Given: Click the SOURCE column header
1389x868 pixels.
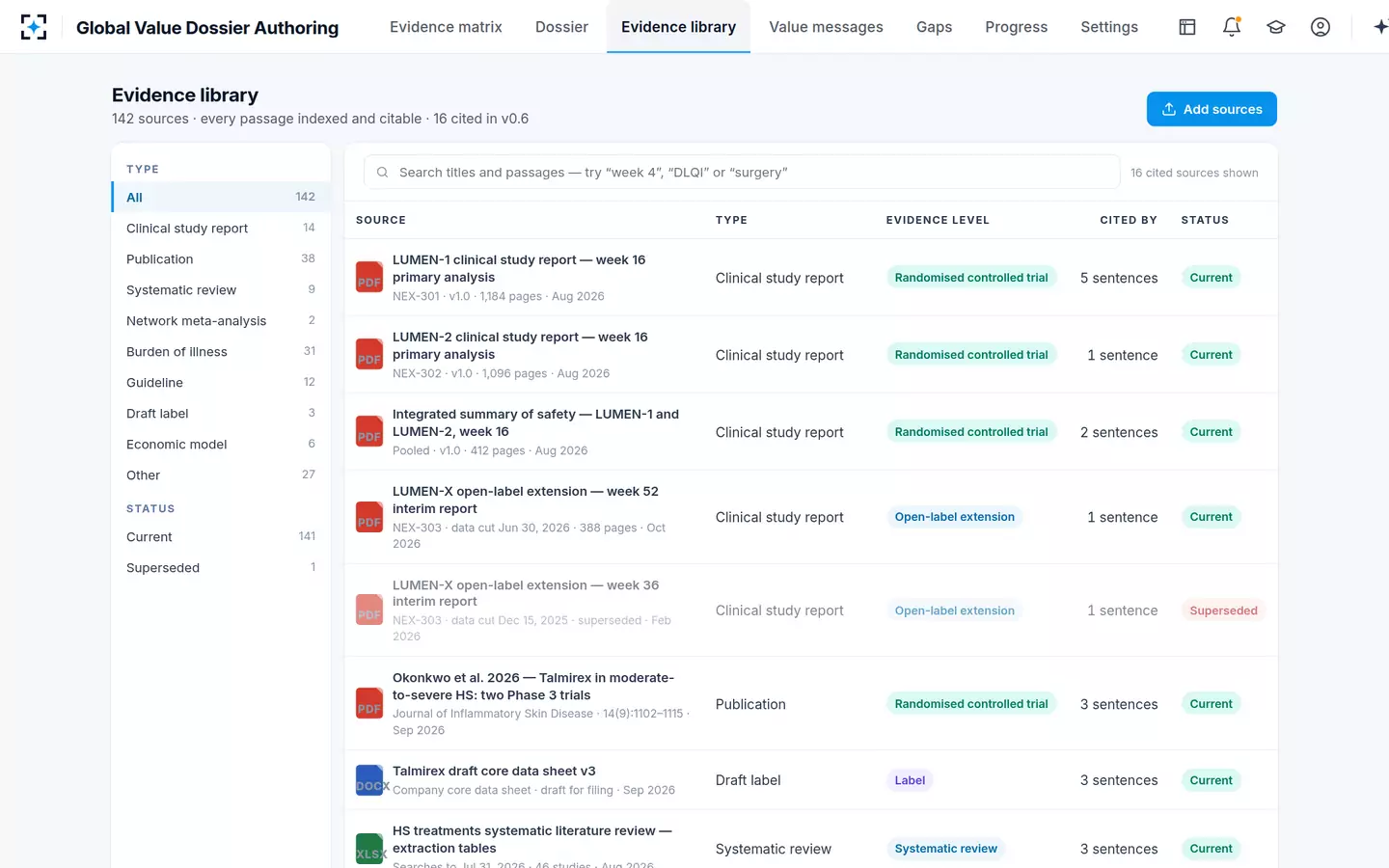Looking at the screenshot, I should point(381,220).
